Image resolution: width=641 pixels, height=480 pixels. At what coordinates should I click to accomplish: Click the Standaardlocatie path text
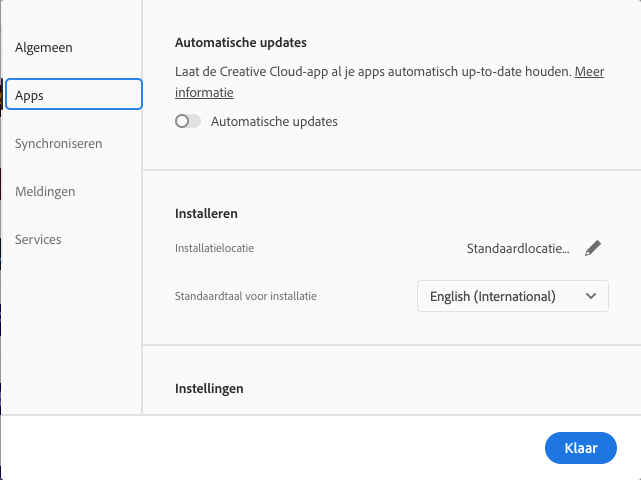point(518,248)
